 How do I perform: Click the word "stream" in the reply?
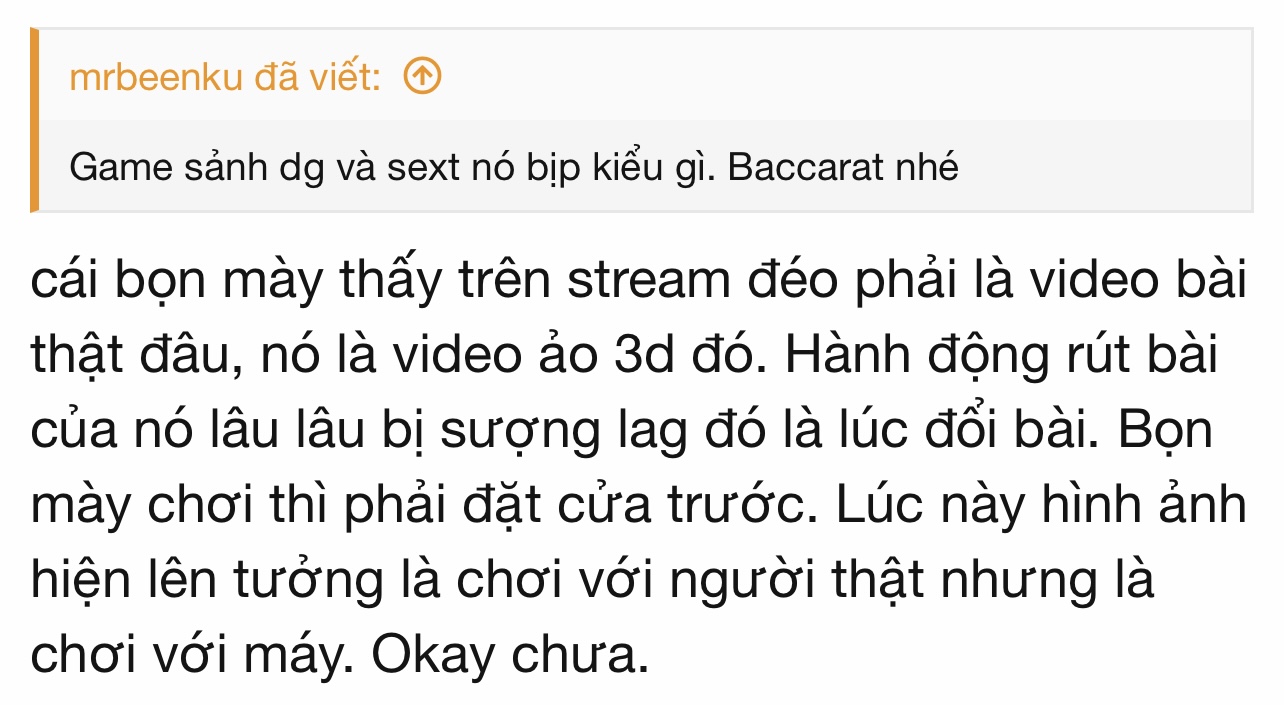(648, 282)
